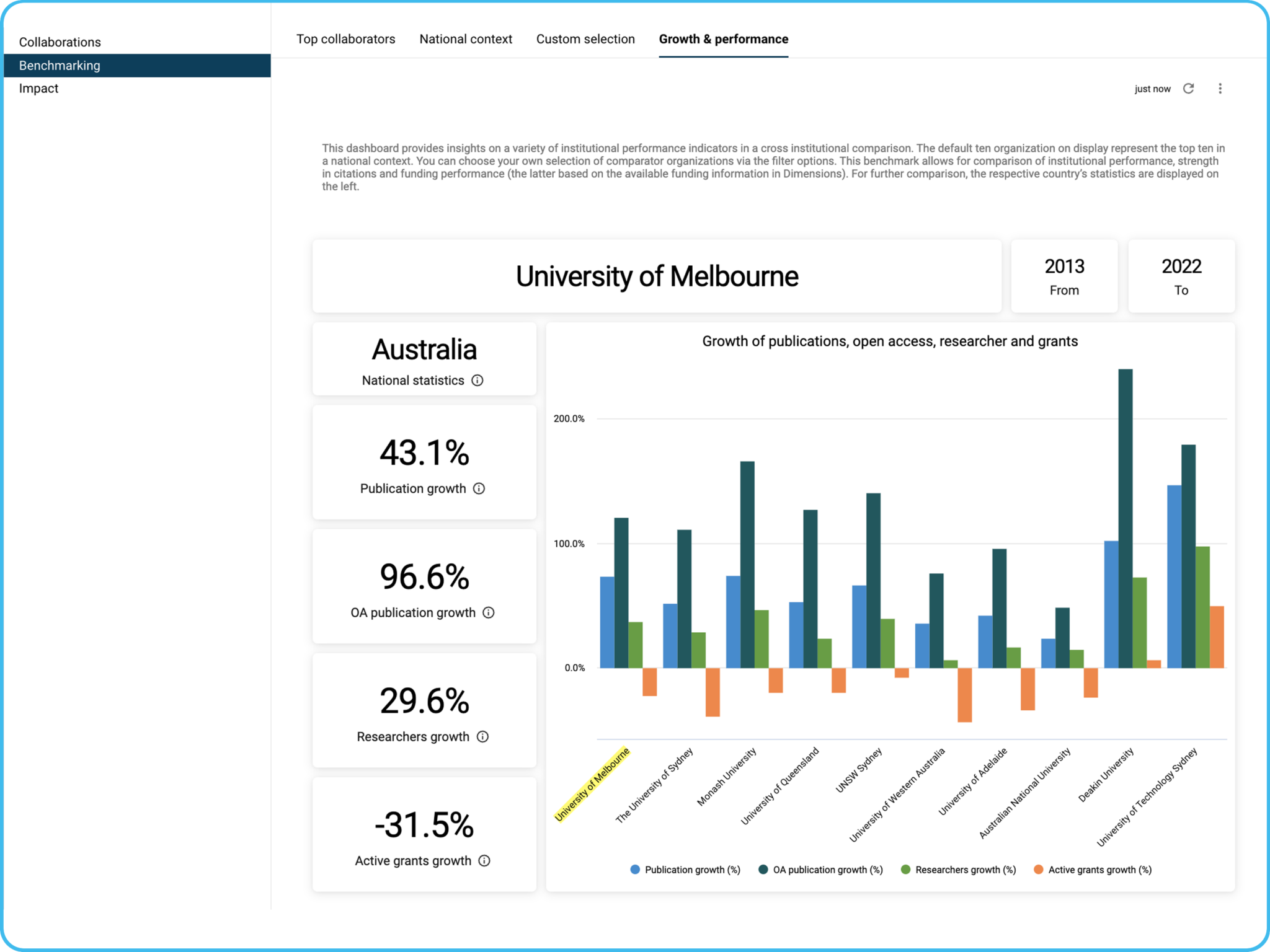Click the 2022 To year card
Viewport: 1270px width, 952px height.
coord(1181,276)
